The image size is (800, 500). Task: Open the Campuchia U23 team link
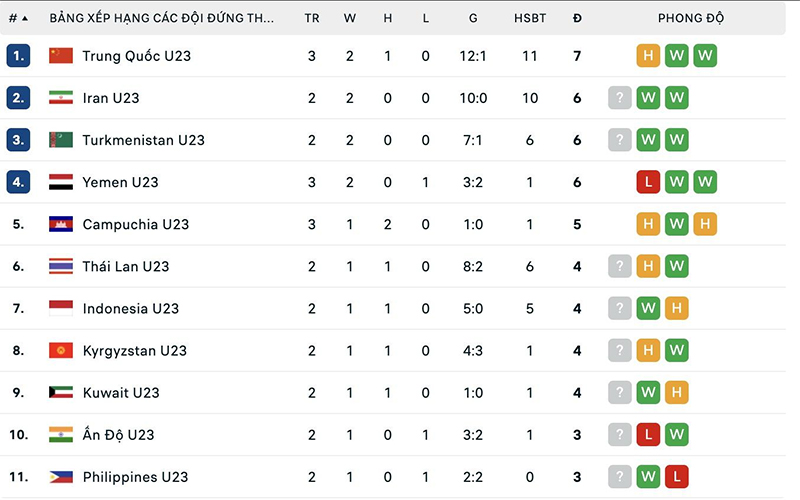[x=136, y=224]
